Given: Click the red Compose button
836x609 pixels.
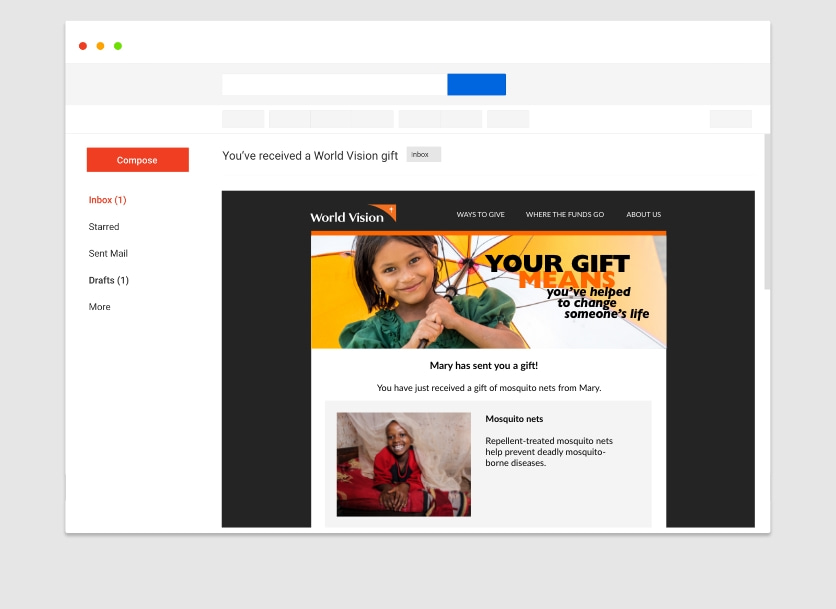Looking at the screenshot, I should 138,159.
